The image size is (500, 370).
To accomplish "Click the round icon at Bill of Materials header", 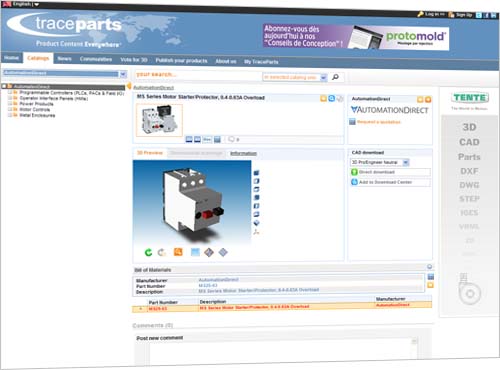I will tap(429, 266).
